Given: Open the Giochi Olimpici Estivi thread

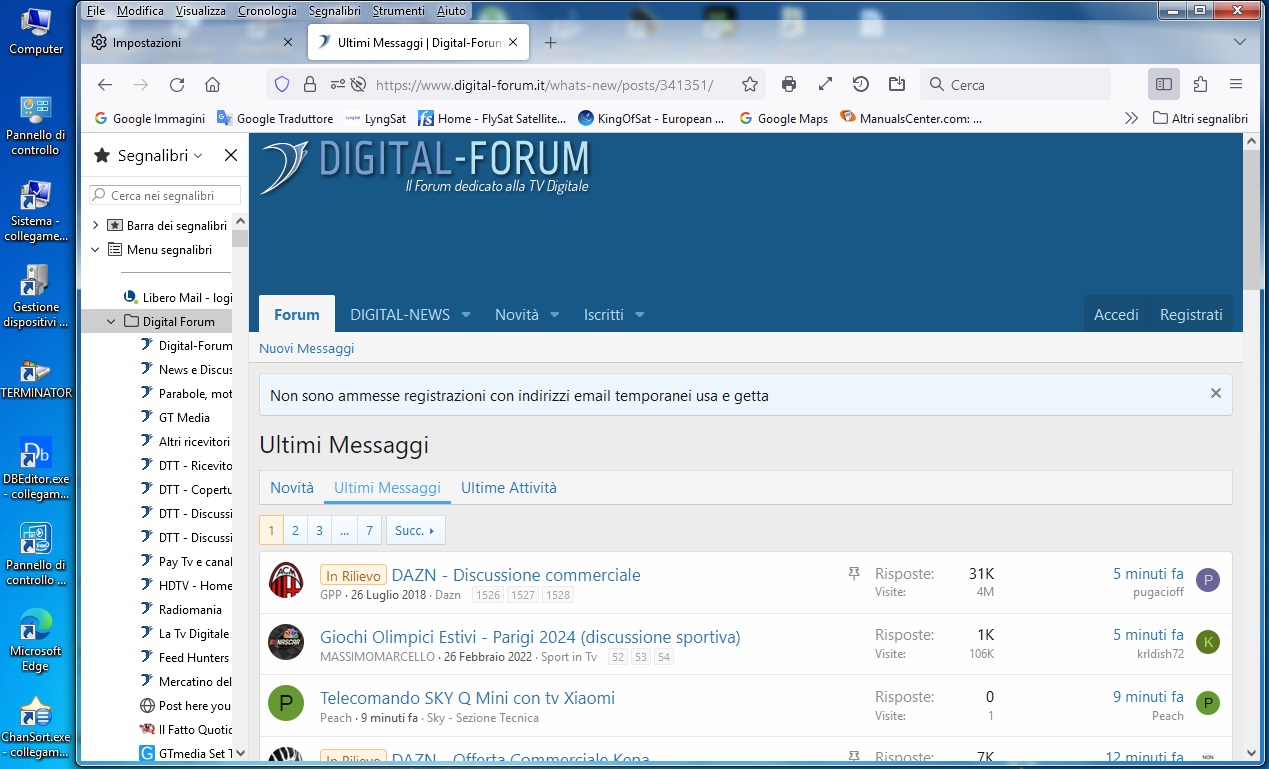Looking at the screenshot, I should (530, 637).
